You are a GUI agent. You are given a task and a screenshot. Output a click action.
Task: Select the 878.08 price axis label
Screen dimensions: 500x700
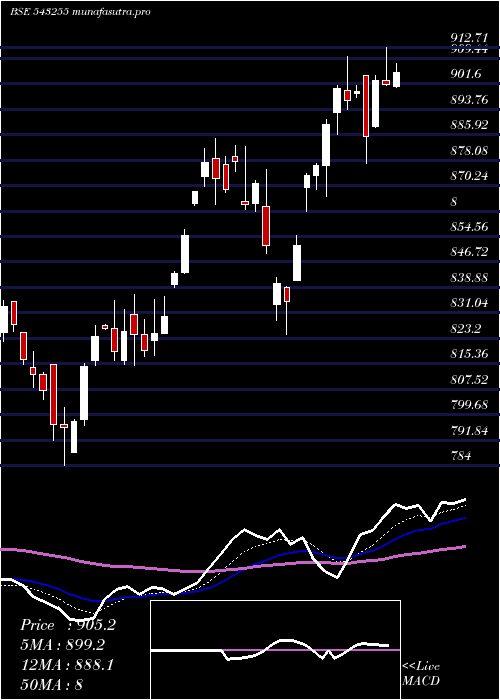[x=469, y=151]
